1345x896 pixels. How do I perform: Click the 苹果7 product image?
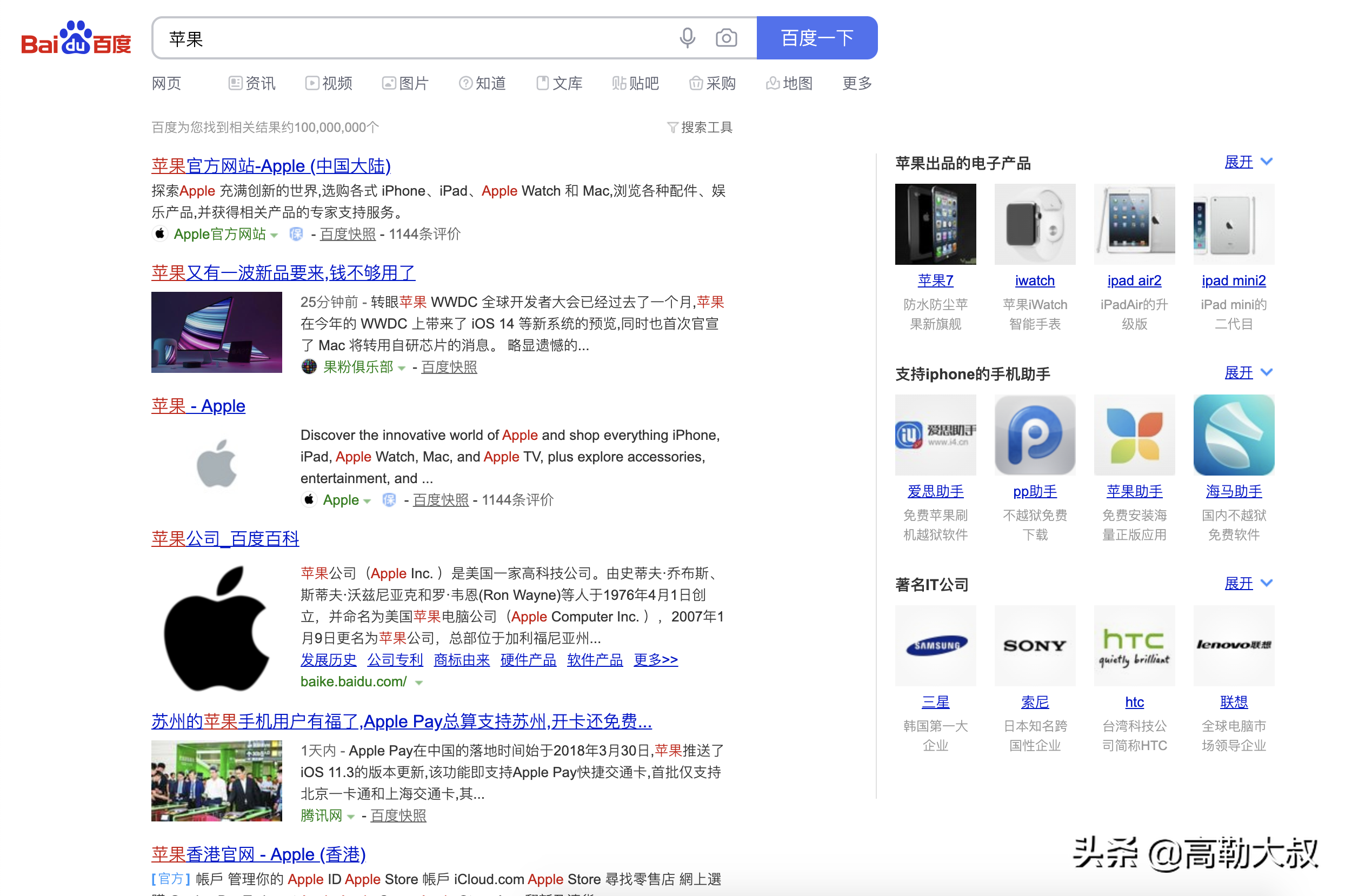tap(936, 224)
